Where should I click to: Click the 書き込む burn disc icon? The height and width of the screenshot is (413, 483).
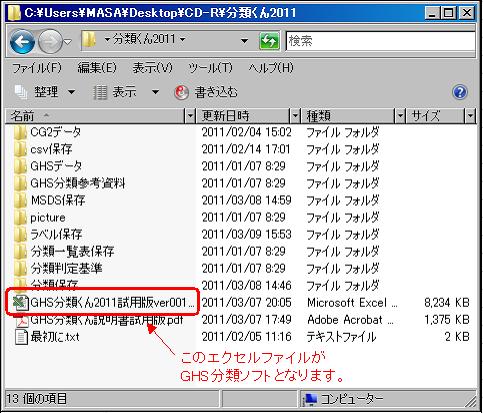coord(181,92)
